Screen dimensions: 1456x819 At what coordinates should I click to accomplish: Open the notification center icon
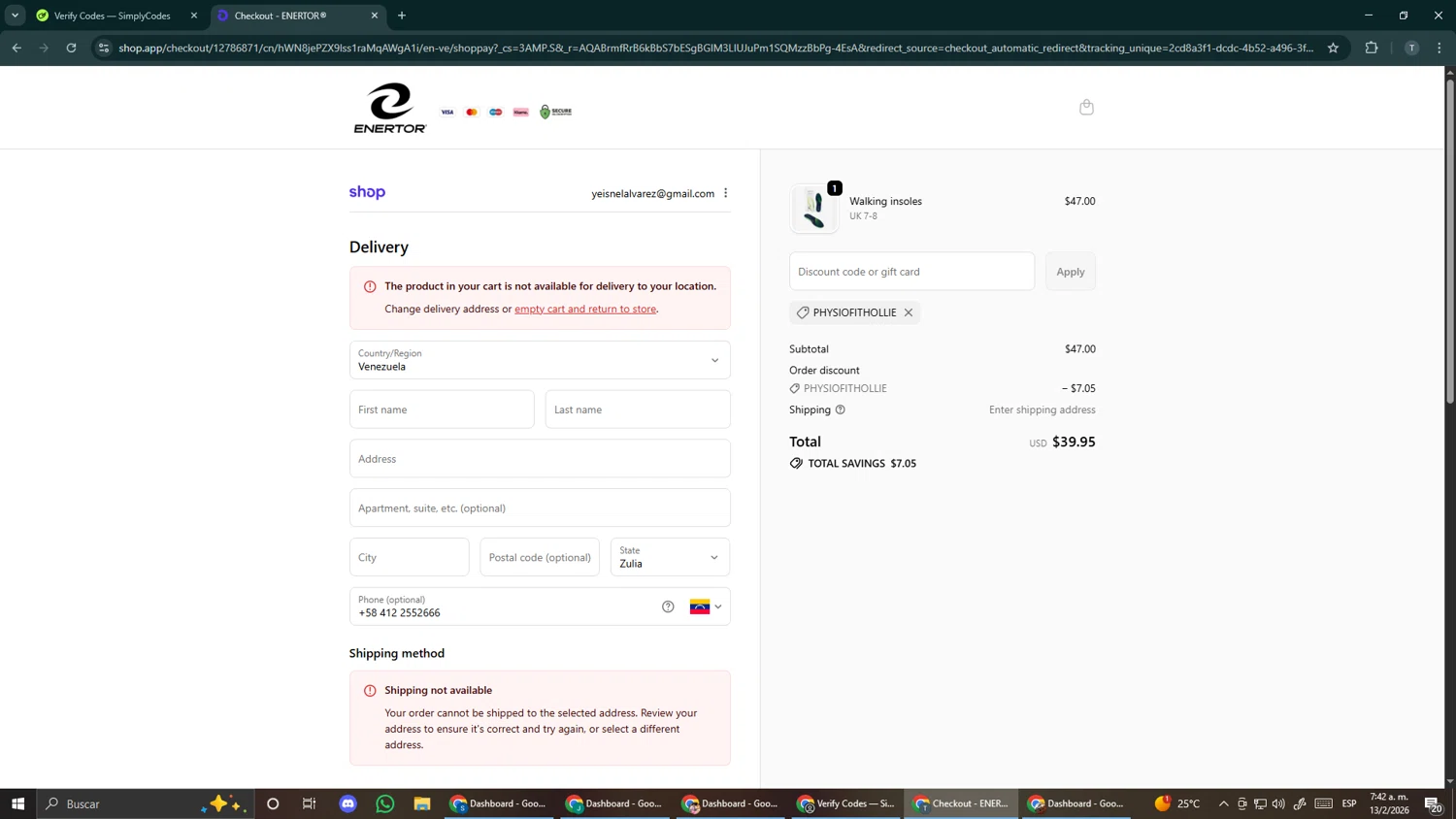[x=1433, y=803]
